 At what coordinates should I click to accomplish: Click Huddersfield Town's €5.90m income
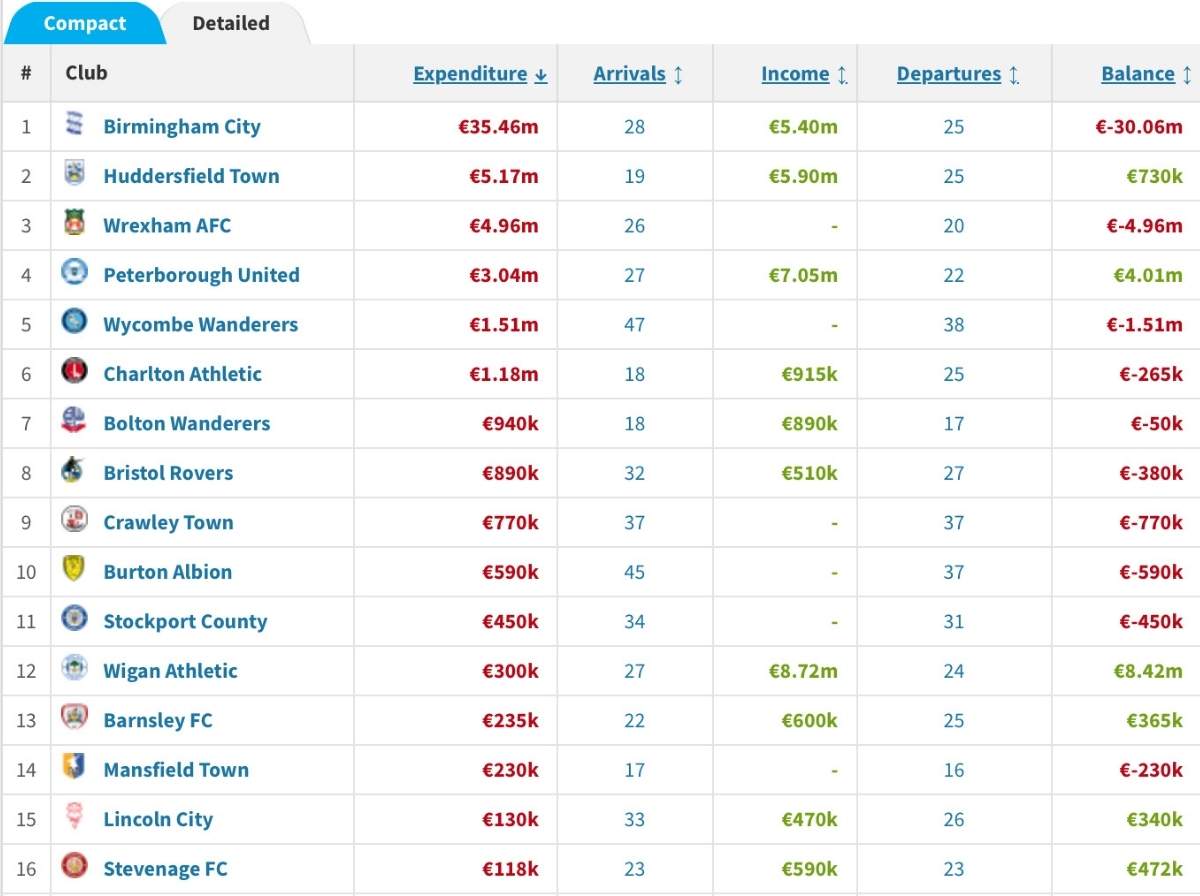pyautogui.click(x=803, y=176)
